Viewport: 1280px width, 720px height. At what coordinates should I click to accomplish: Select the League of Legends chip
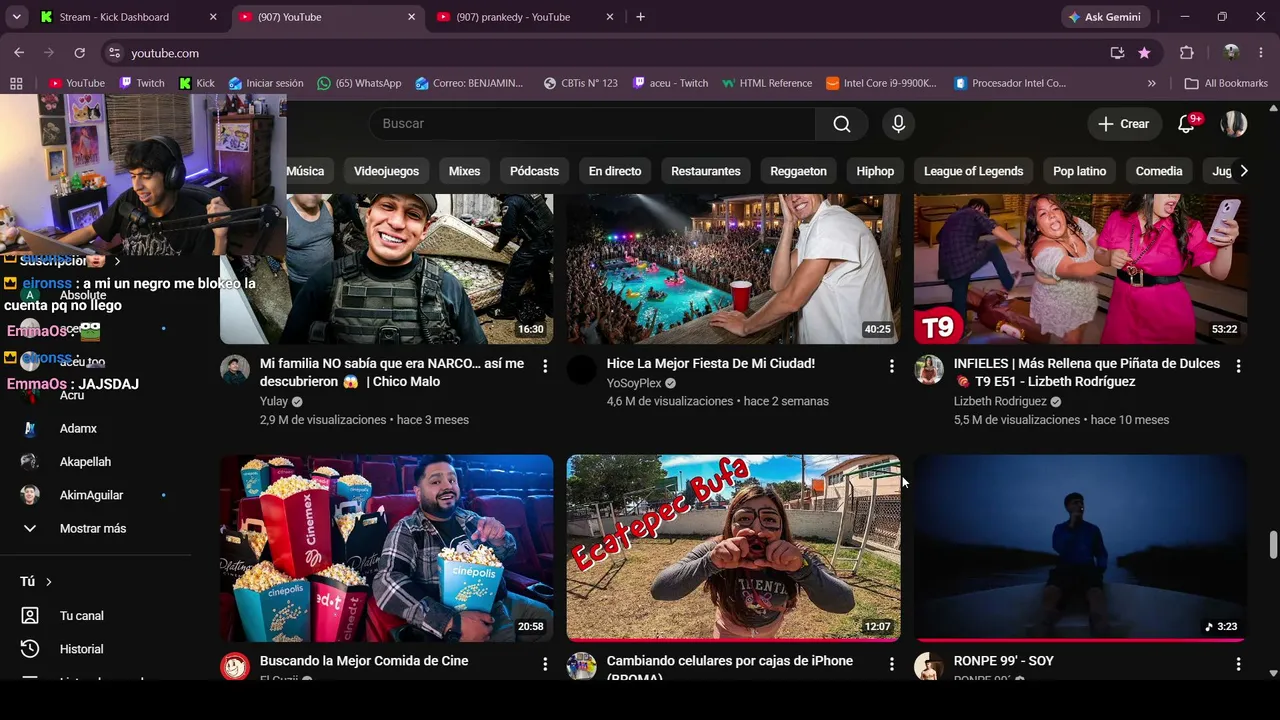coord(973,171)
